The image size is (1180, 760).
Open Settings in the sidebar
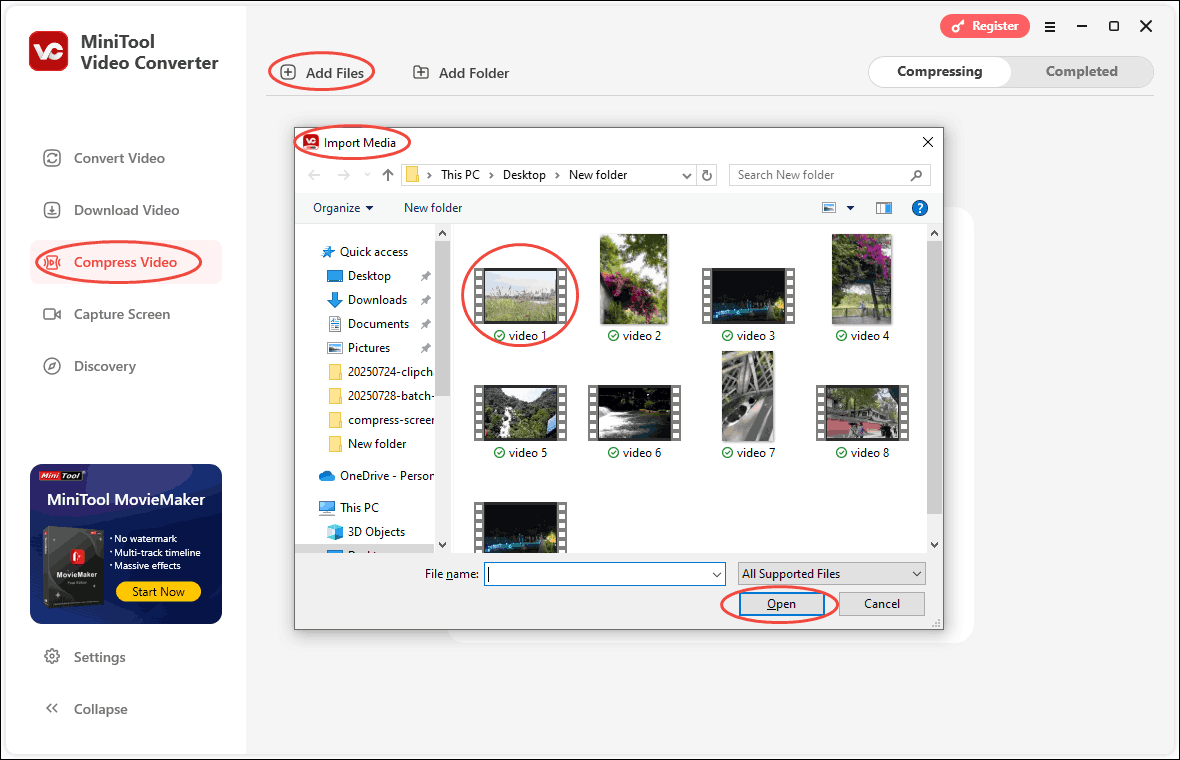click(85, 657)
